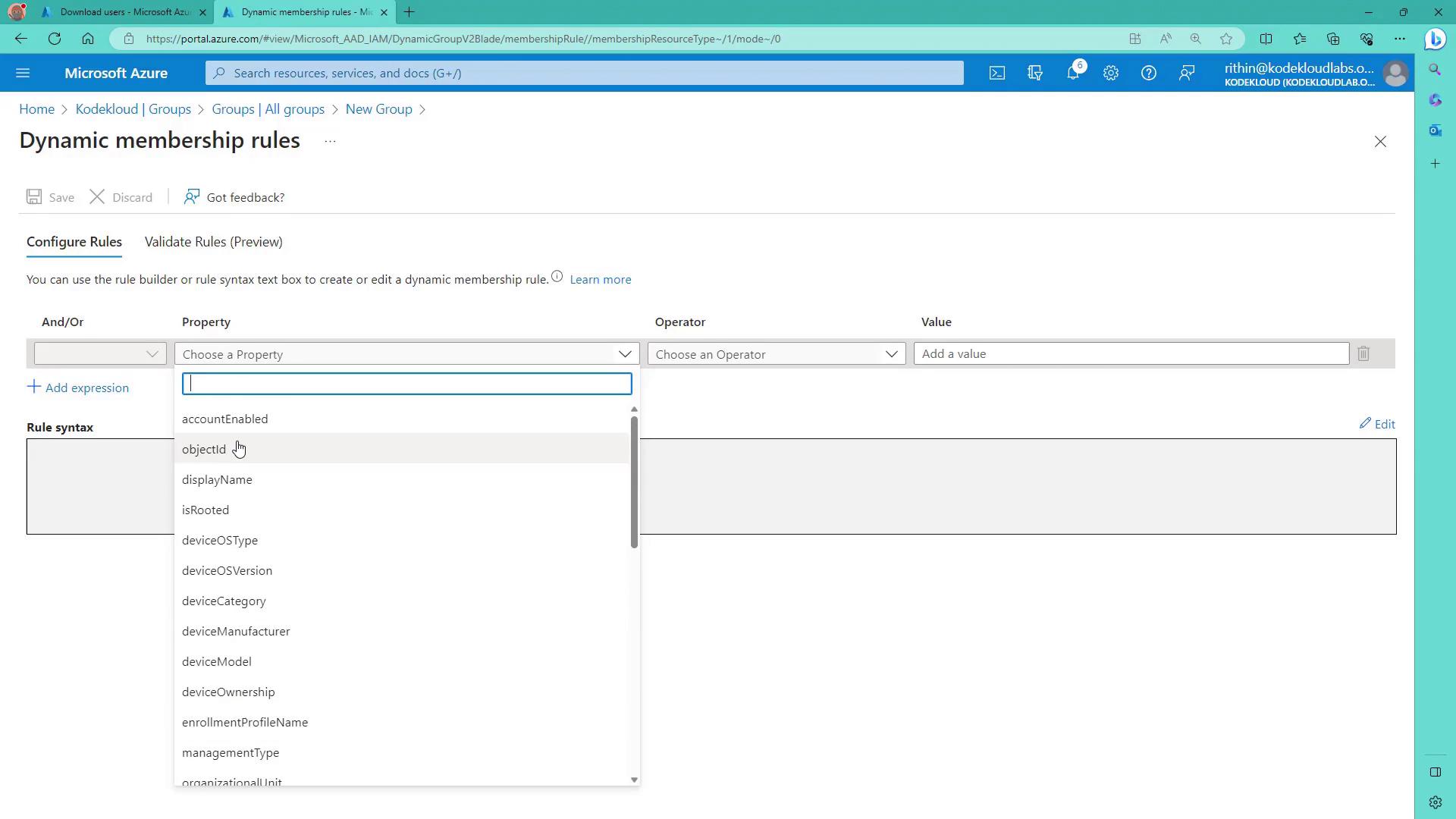
Task: Select the displayName property option
Action: coord(217,480)
